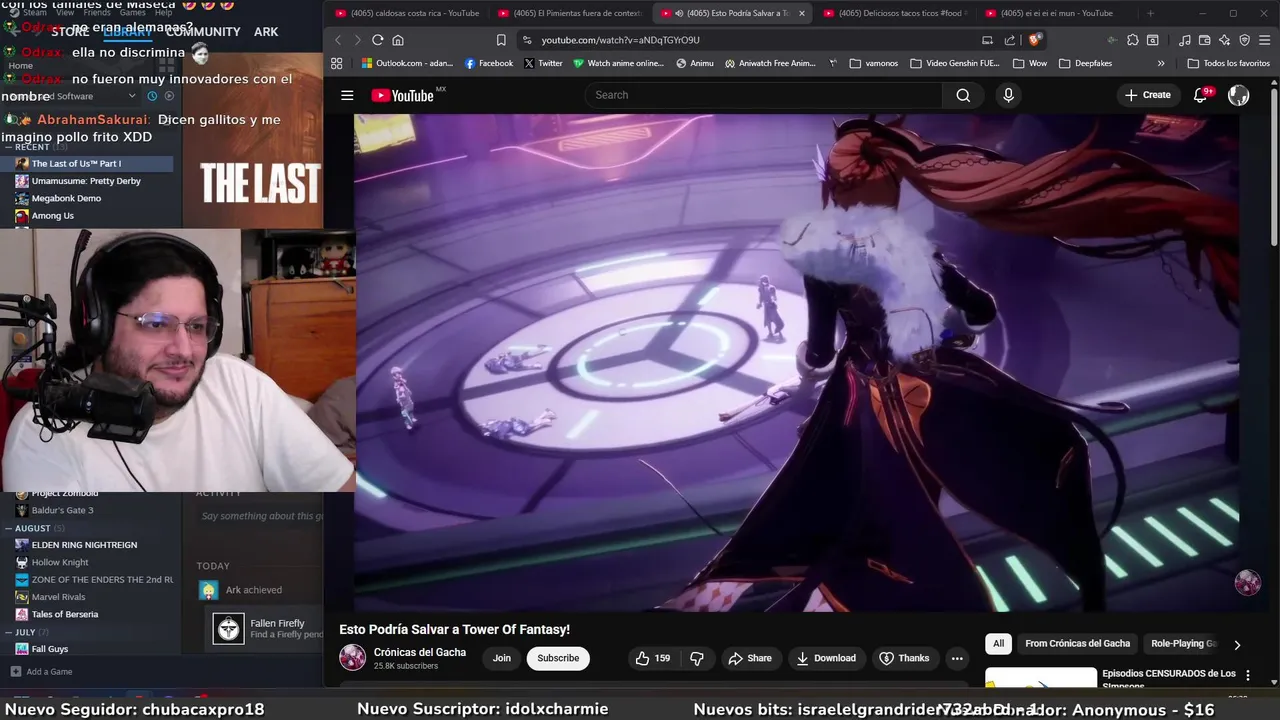Open Todos los favoritos bookmarks folder
The image size is (1280, 720).
pos(1229,63)
